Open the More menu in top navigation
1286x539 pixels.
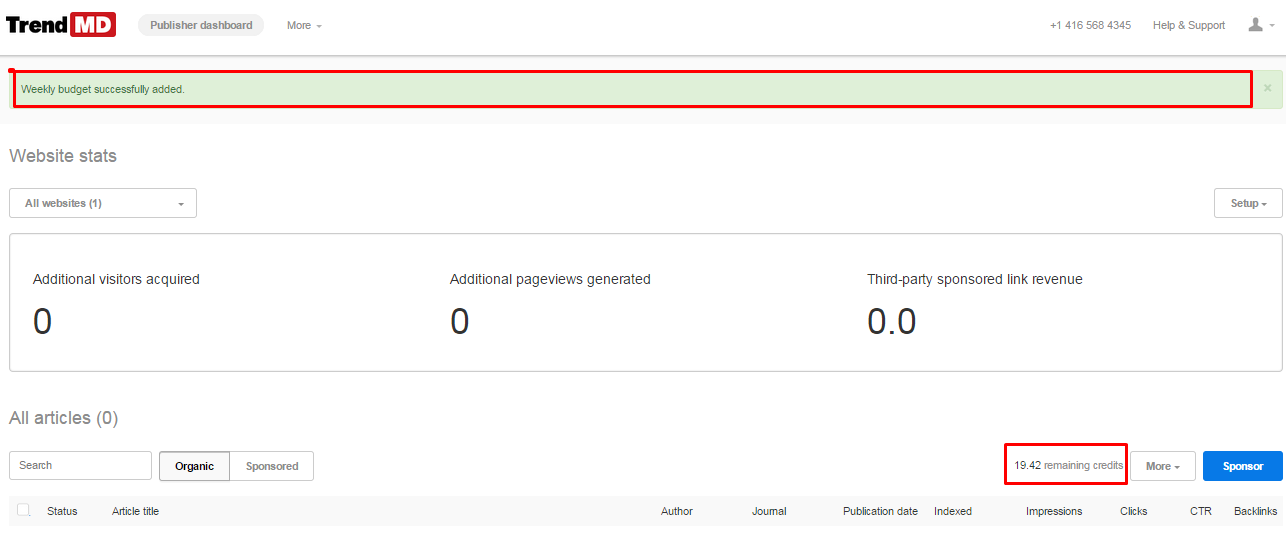[x=304, y=25]
